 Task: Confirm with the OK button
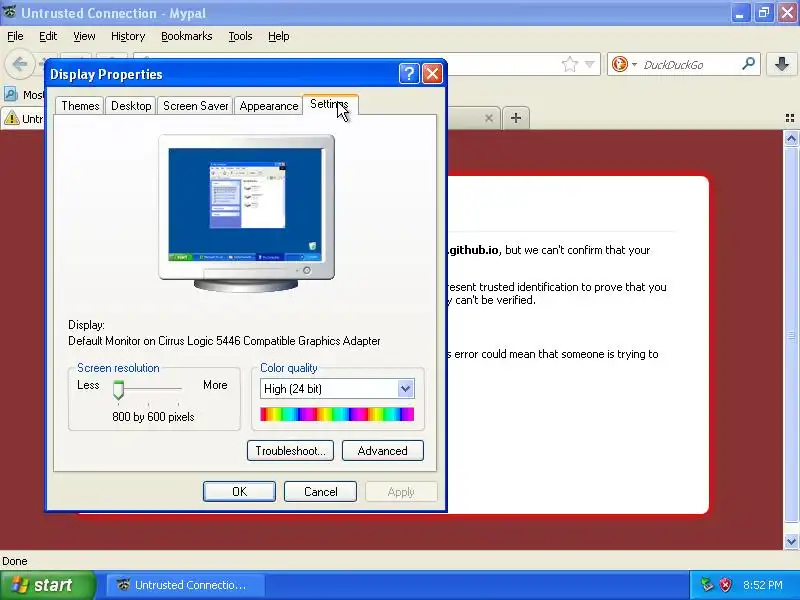(239, 491)
